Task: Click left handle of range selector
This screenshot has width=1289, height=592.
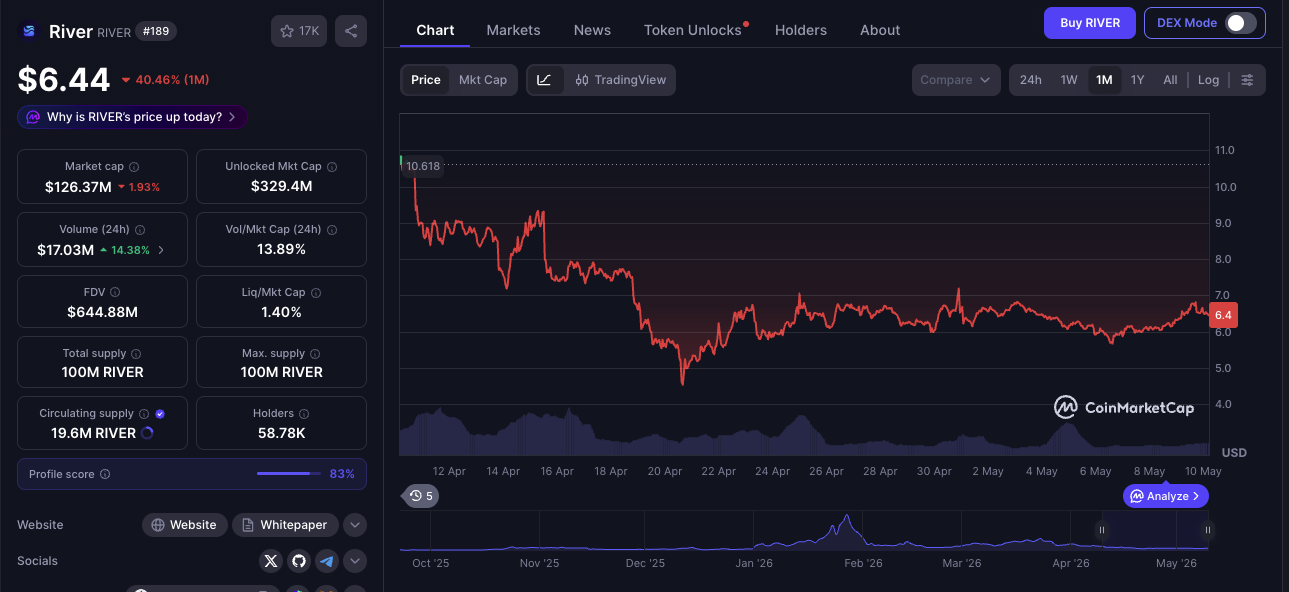Action: 1102,531
